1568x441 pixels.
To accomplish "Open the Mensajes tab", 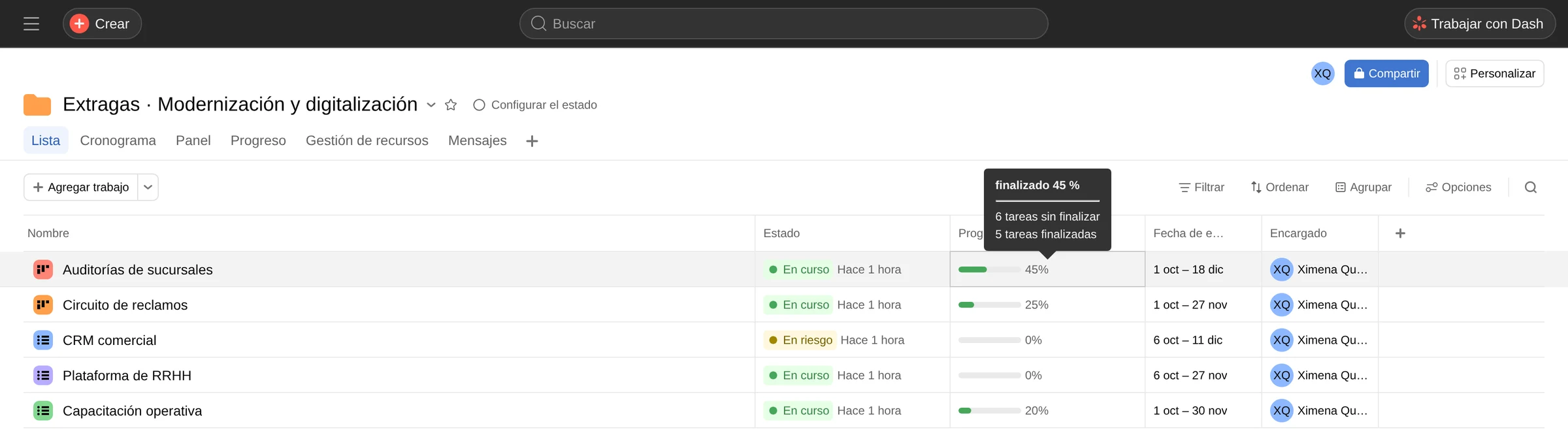I will 478,140.
